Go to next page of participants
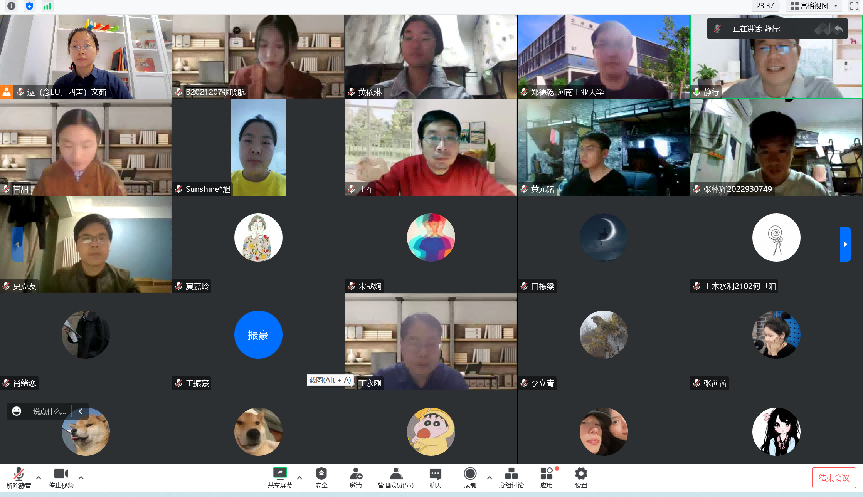This screenshot has height=497, width=863. click(845, 244)
